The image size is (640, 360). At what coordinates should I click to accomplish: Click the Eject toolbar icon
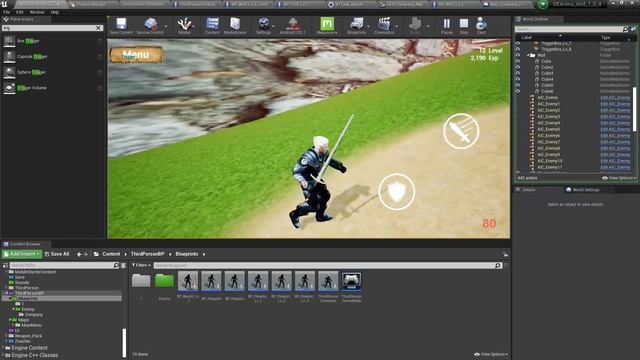[481, 26]
